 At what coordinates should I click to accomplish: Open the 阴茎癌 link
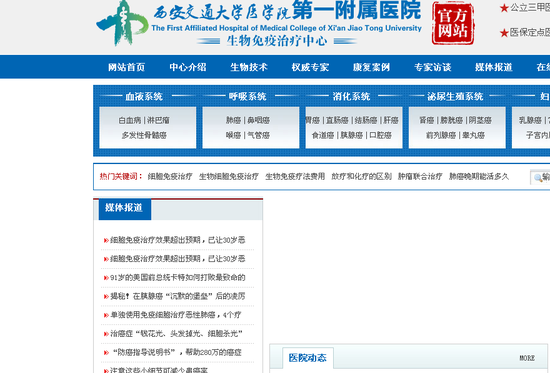tap(480, 120)
